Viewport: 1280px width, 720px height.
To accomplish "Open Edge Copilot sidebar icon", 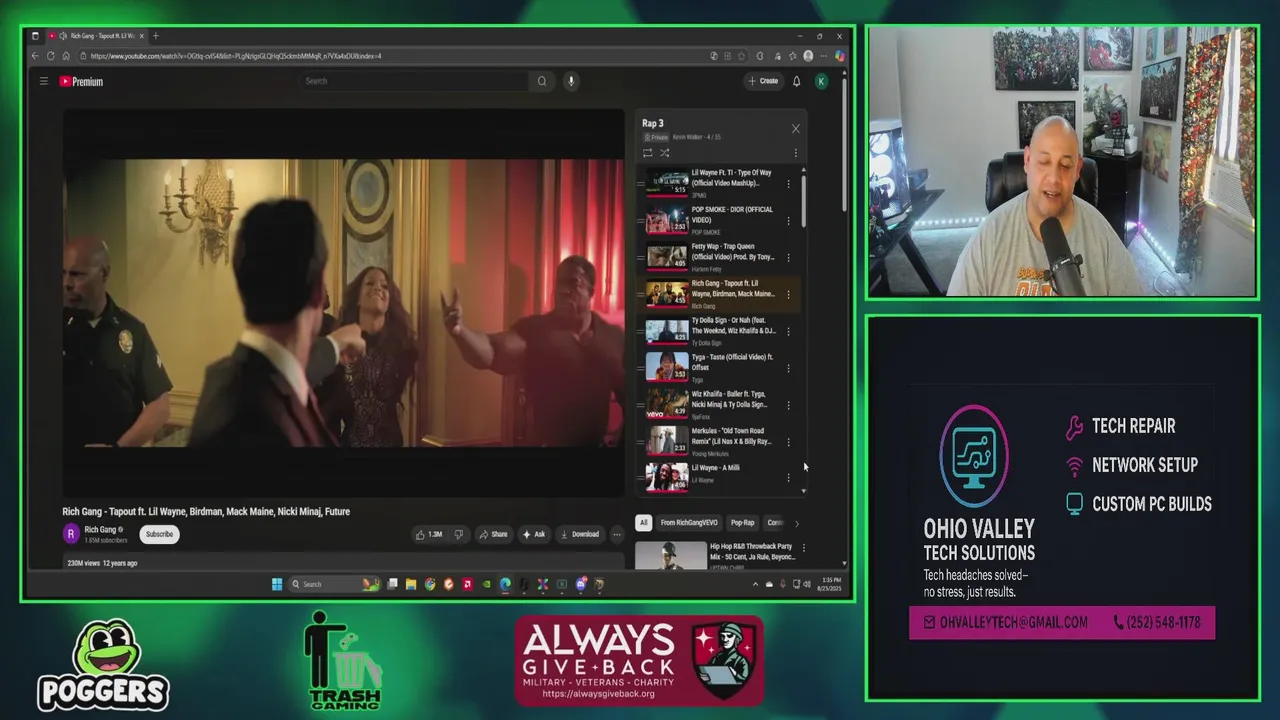I will 841,56.
